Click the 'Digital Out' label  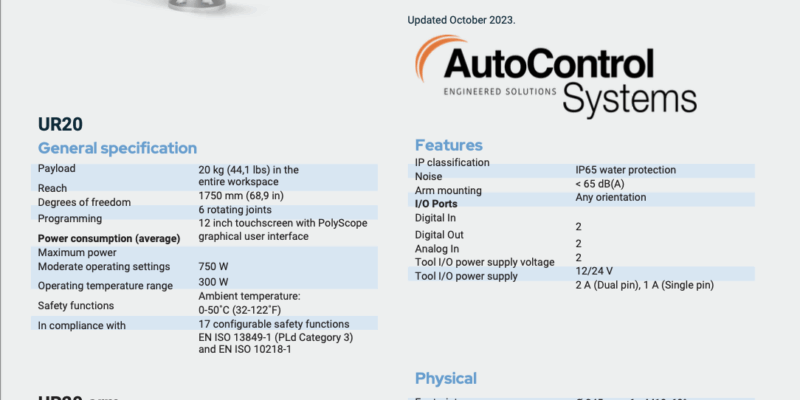click(439, 235)
